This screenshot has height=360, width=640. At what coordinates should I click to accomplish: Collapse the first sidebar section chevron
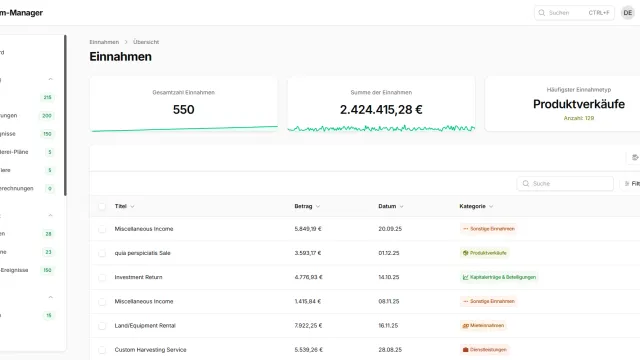pyautogui.click(x=50, y=79)
